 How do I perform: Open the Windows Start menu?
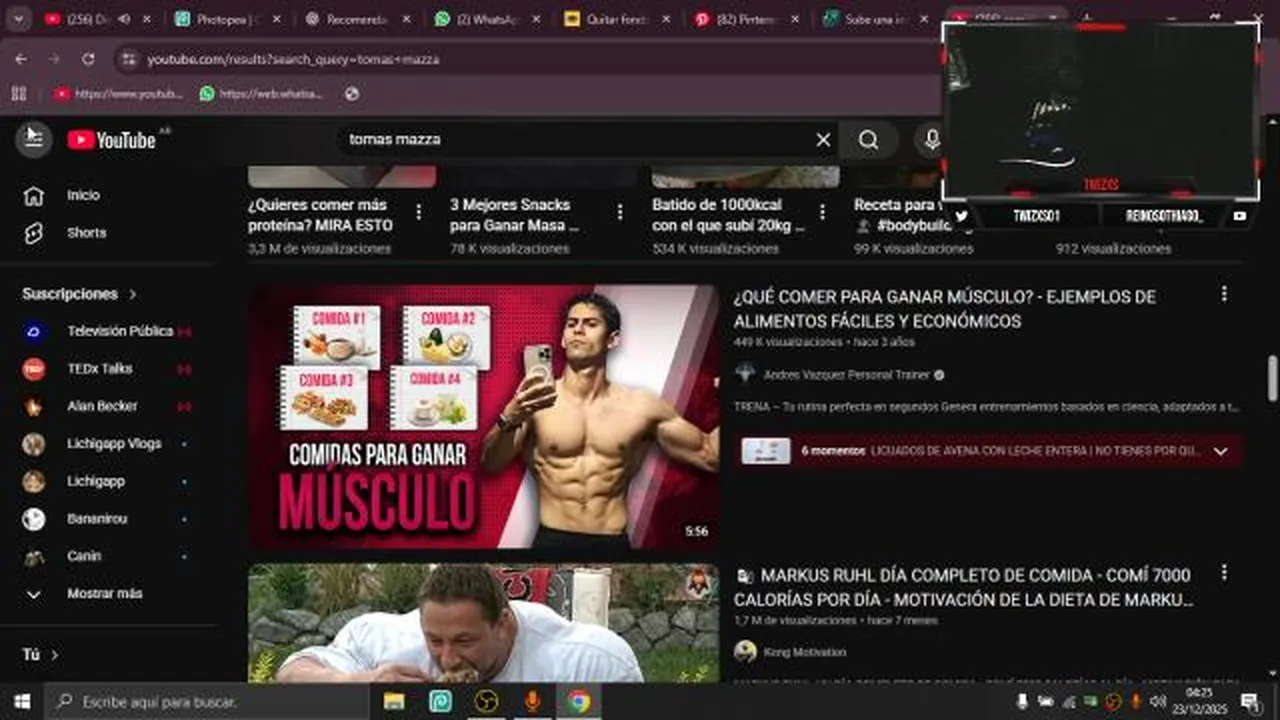pyautogui.click(x=22, y=702)
